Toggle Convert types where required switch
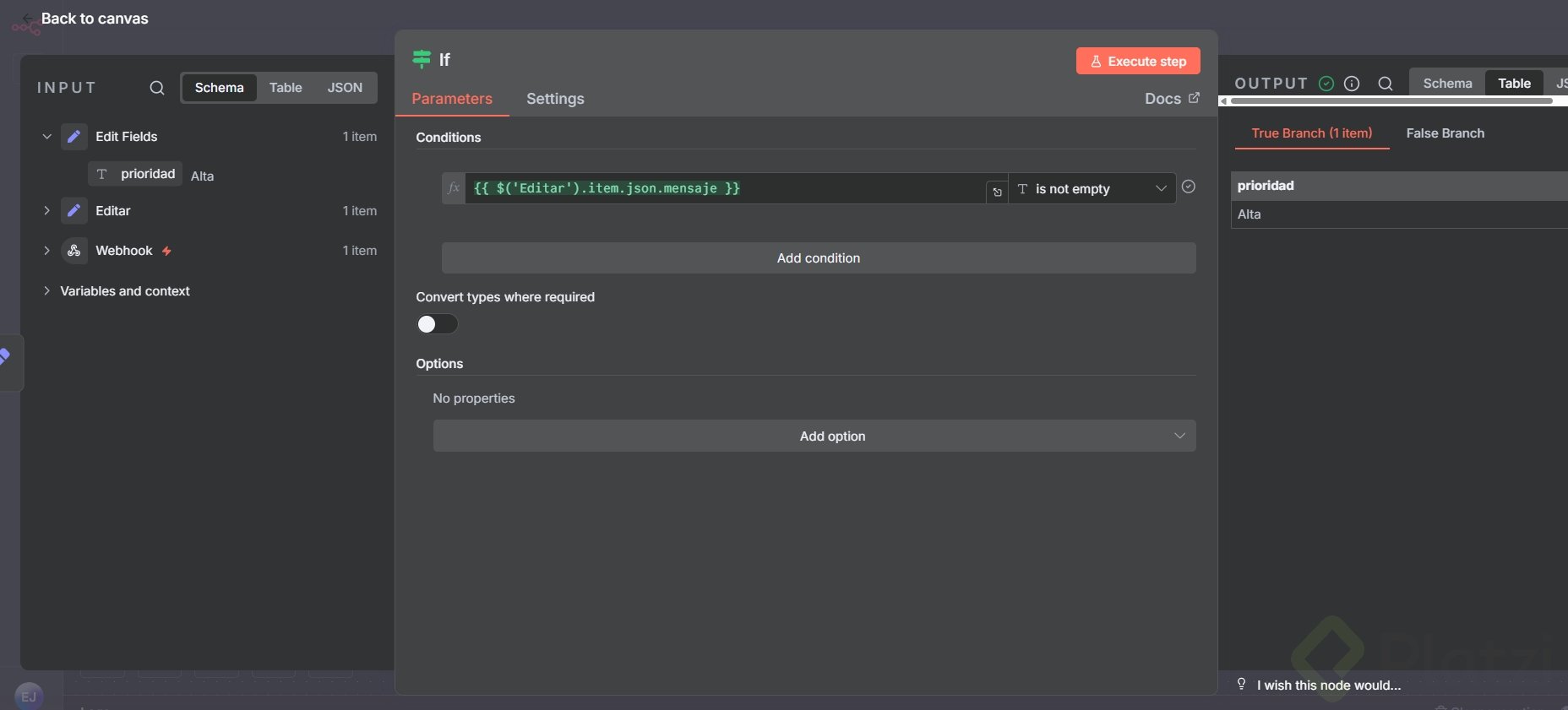The width and height of the screenshot is (1568, 710). click(437, 324)
